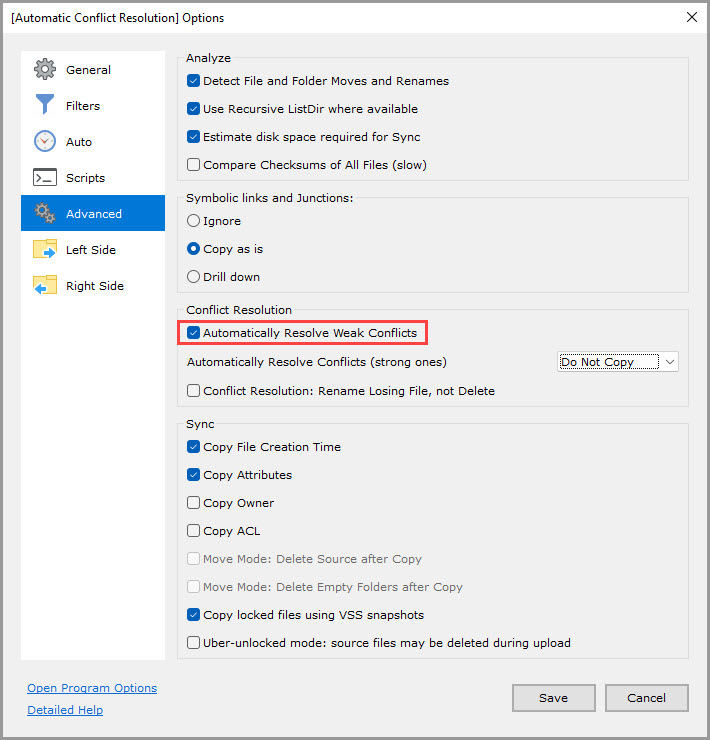The image size is (710, 740).
Task: Click the Scripts terminal icon
Action: tap(44, 177)
